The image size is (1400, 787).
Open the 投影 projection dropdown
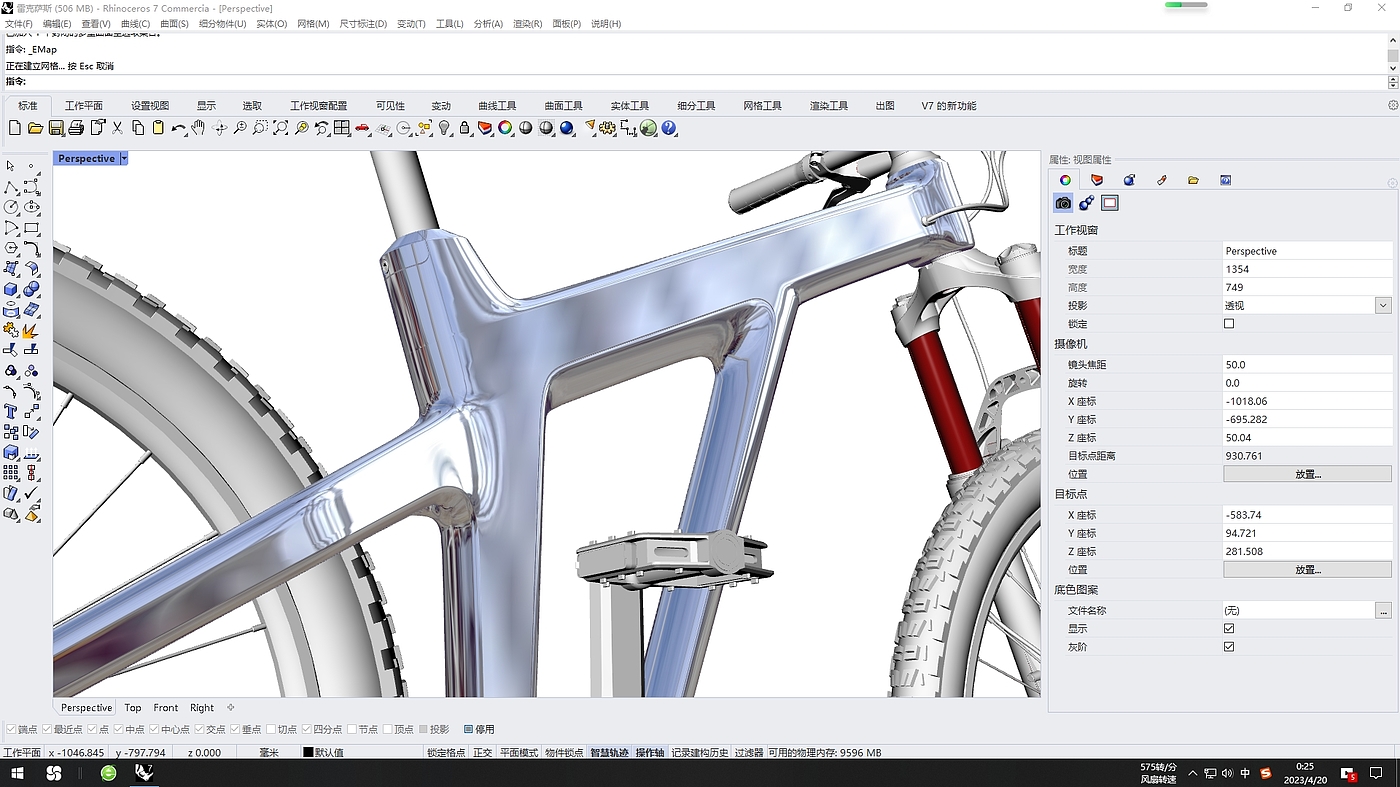pos(1383,306)
